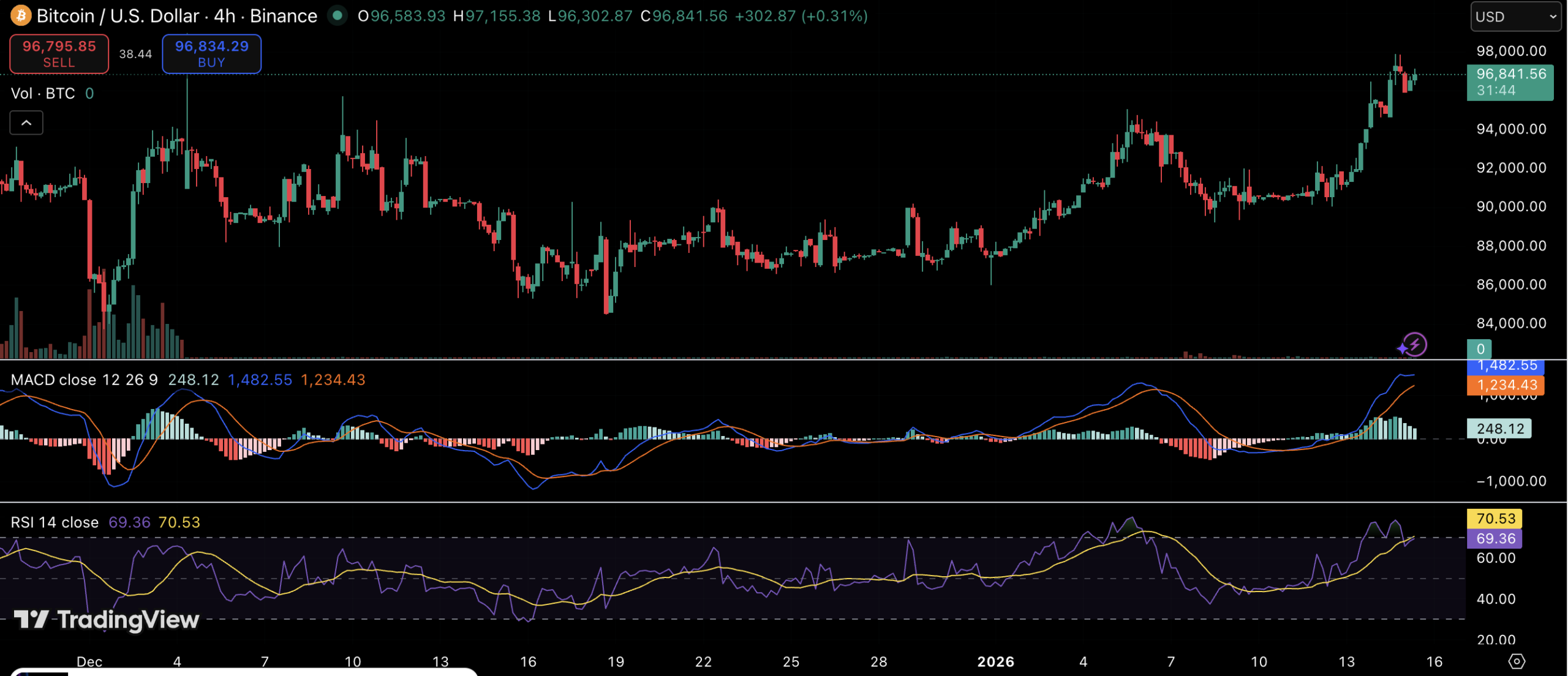Open chart settings hexagon gear icon

click(1517, 661)
